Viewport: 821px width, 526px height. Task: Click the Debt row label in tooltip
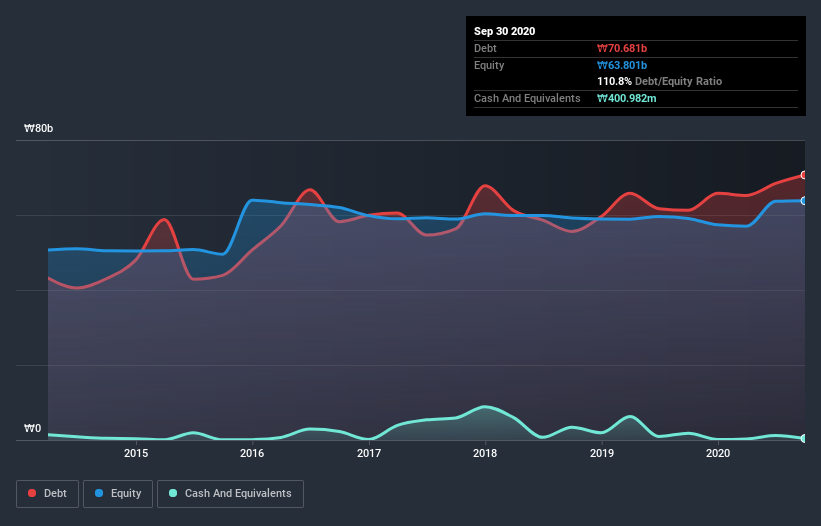485,49
